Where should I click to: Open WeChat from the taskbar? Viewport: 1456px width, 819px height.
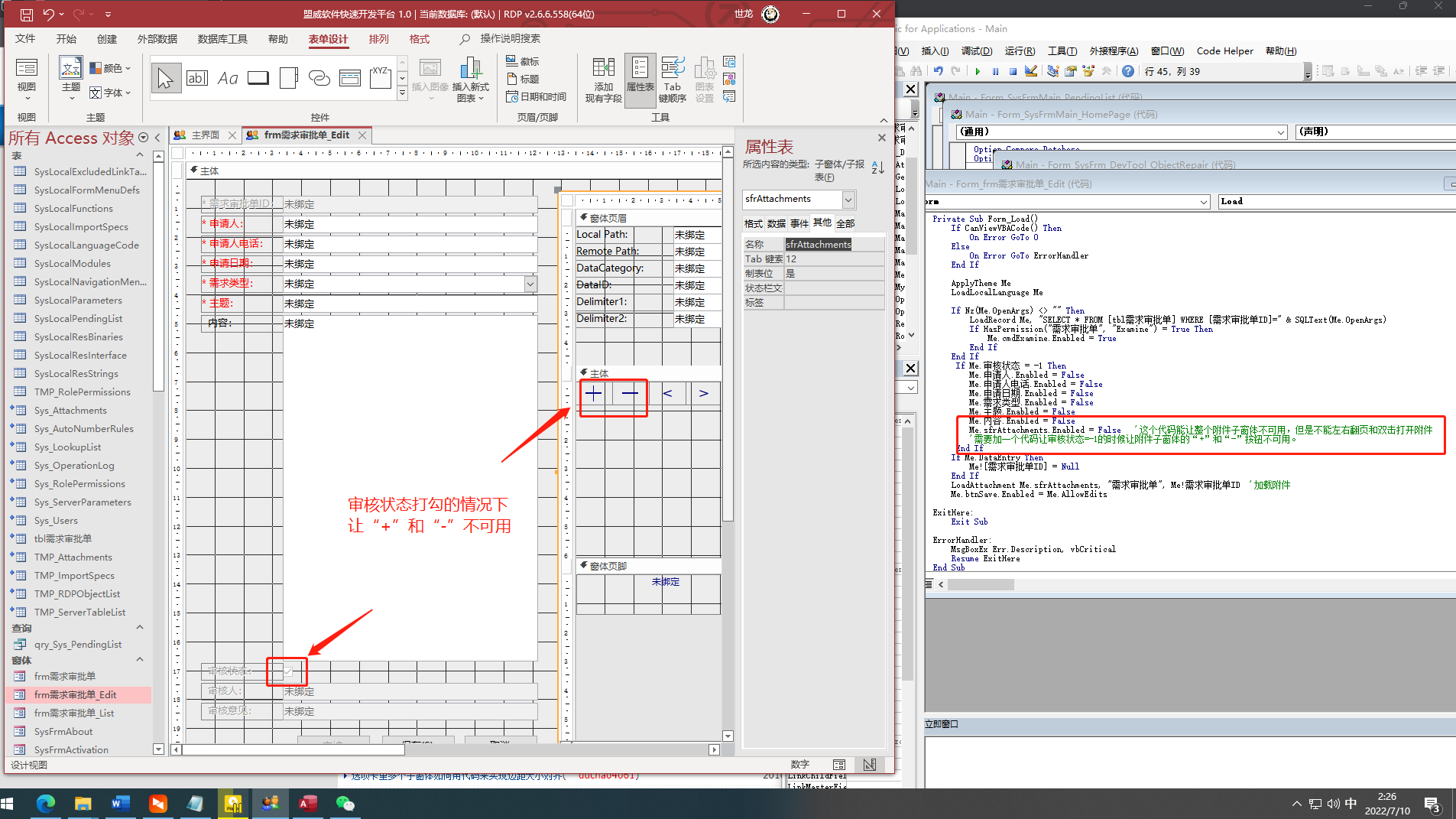pyautogui.click(x=345, y=803)
